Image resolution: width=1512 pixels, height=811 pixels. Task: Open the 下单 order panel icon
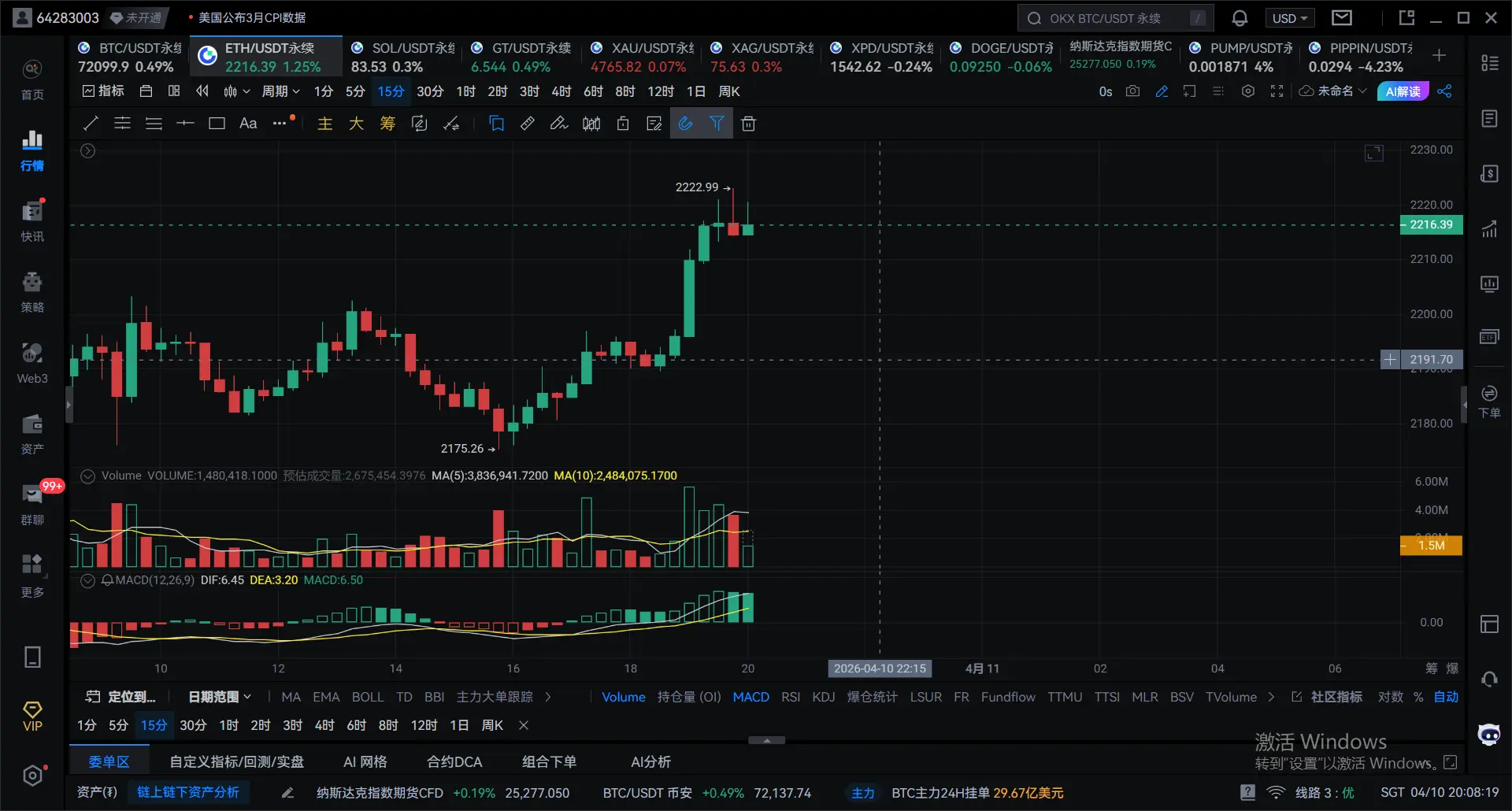1489,402
